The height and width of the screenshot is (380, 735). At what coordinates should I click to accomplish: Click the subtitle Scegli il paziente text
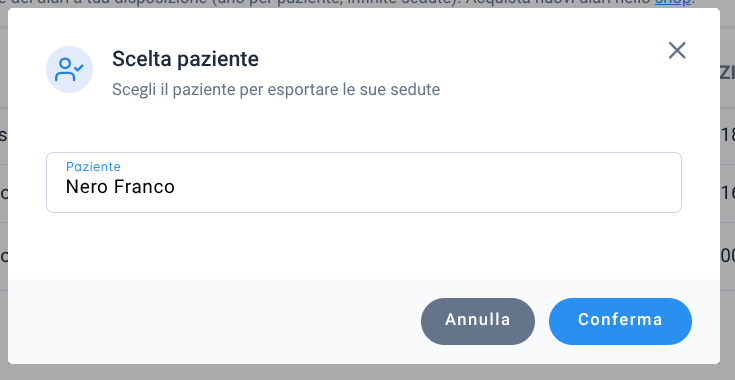276,89
